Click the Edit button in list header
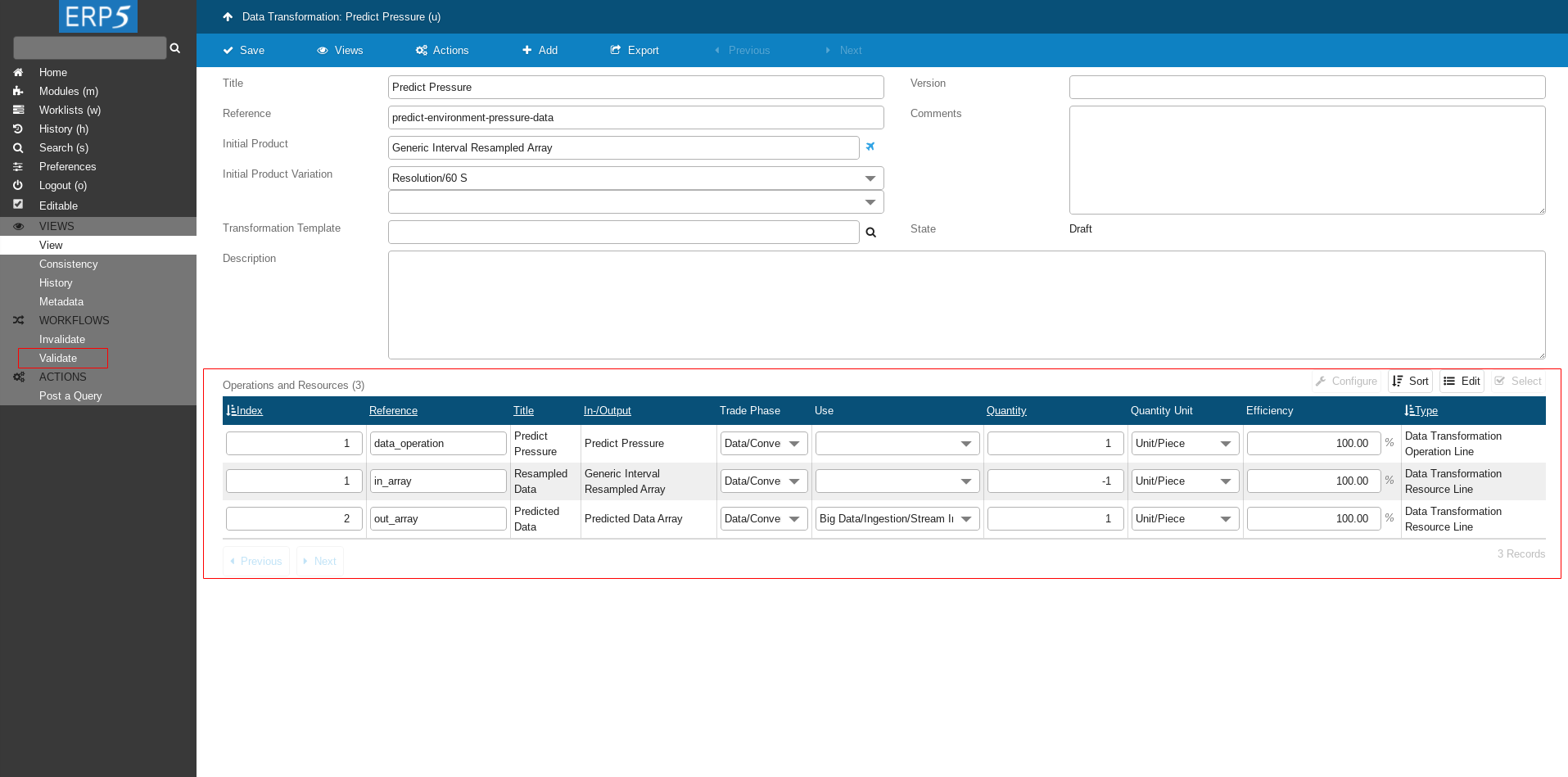This screenshot has width=1568, height=777. click(1462, 381)
